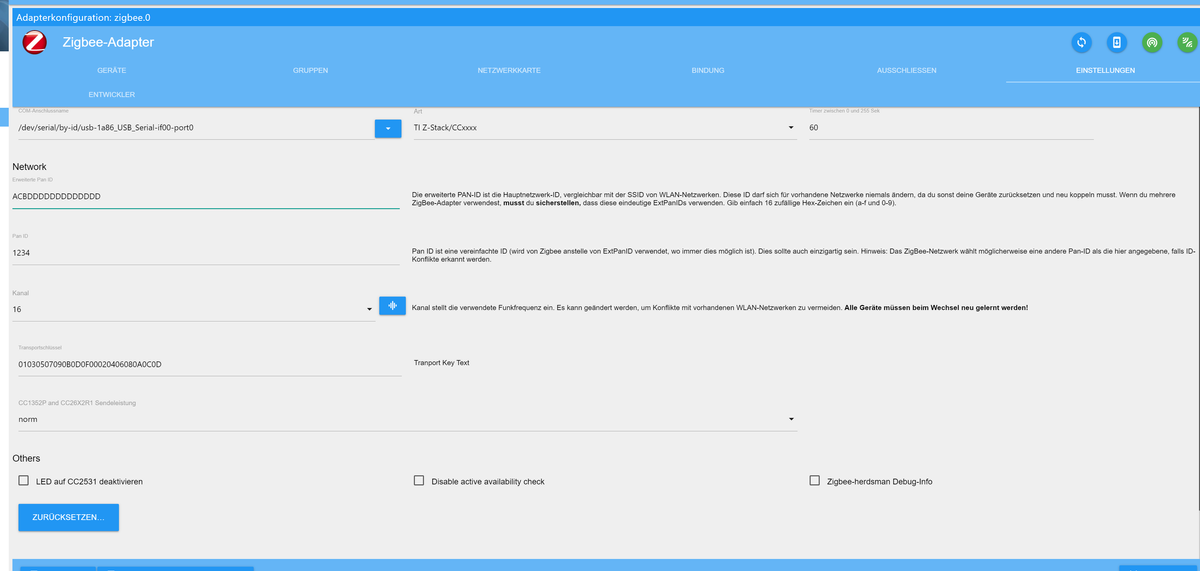Select the BINDUNG tab
Viewport: 1200px width, 571px height.
(708, 71)
